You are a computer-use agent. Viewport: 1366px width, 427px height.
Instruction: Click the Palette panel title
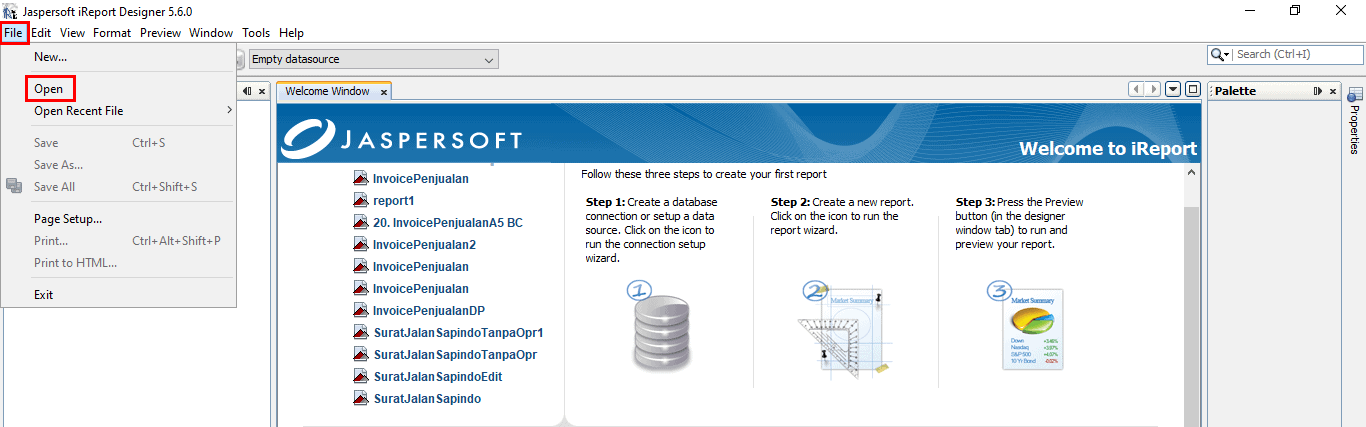(1235, 91)
